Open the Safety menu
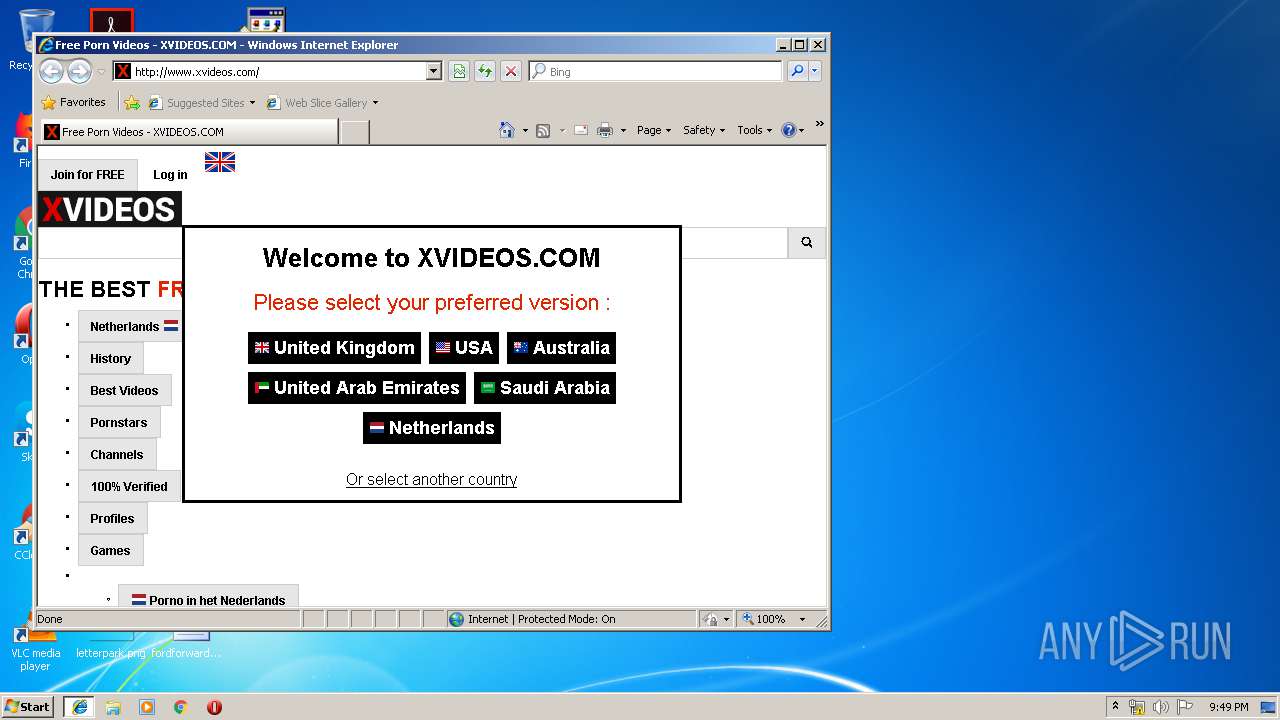 pos(704,130)
